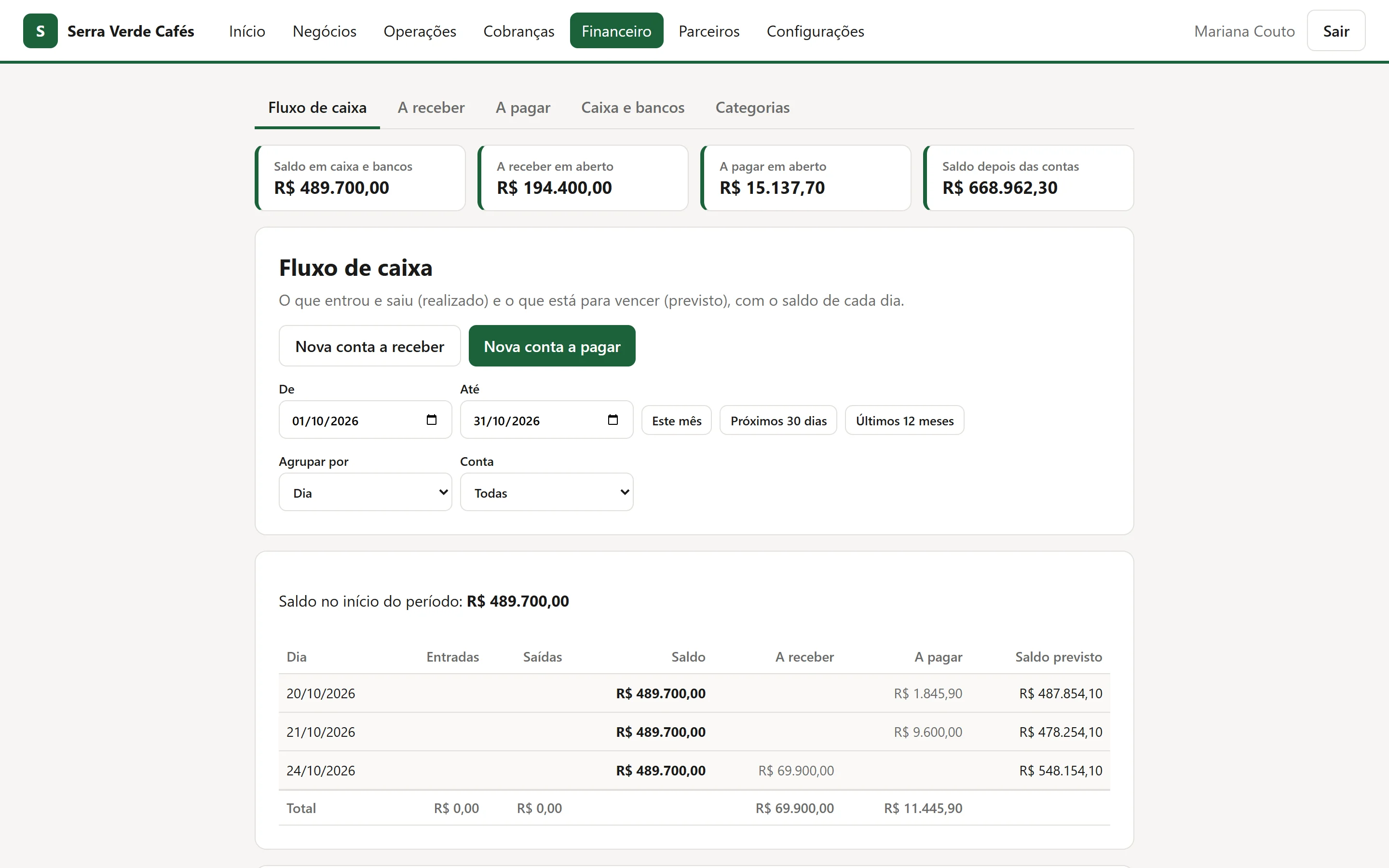Click Nova conta a pagar button
The height and width of the screenshot is (868, 1389).
pyautogui.click(x=552, y=346)
